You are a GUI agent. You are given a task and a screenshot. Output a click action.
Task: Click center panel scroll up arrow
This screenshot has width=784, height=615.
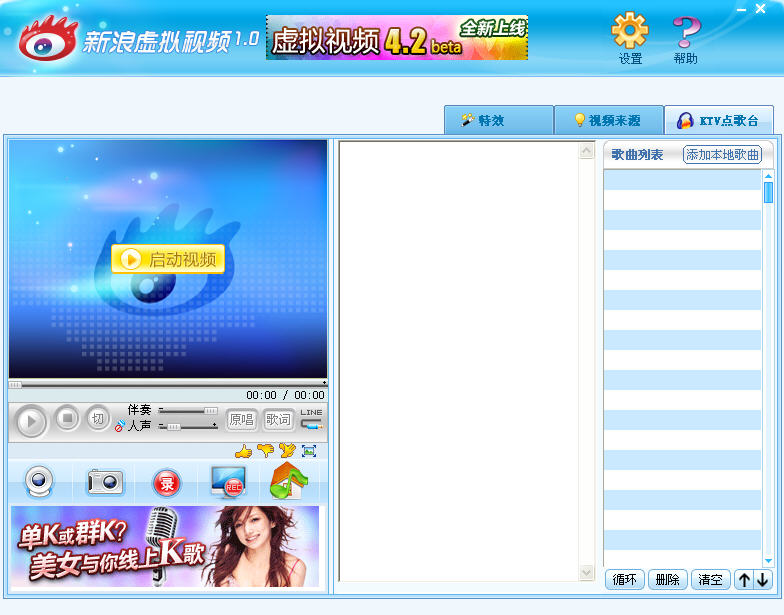(x=586, y=150)
